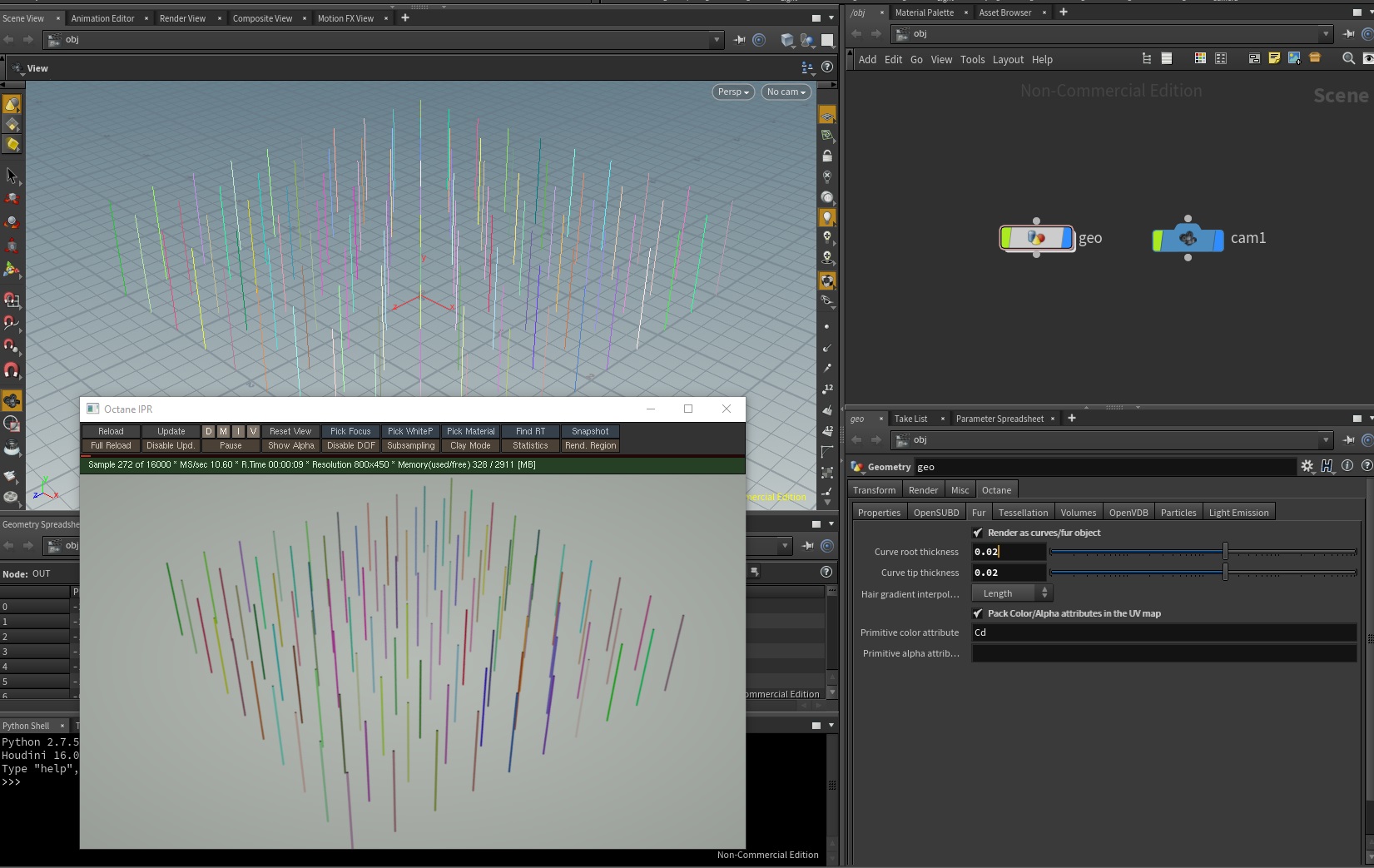Click the lock icon in viewport right toolbar
The image size is (1374, 868).
pos(826,156)
